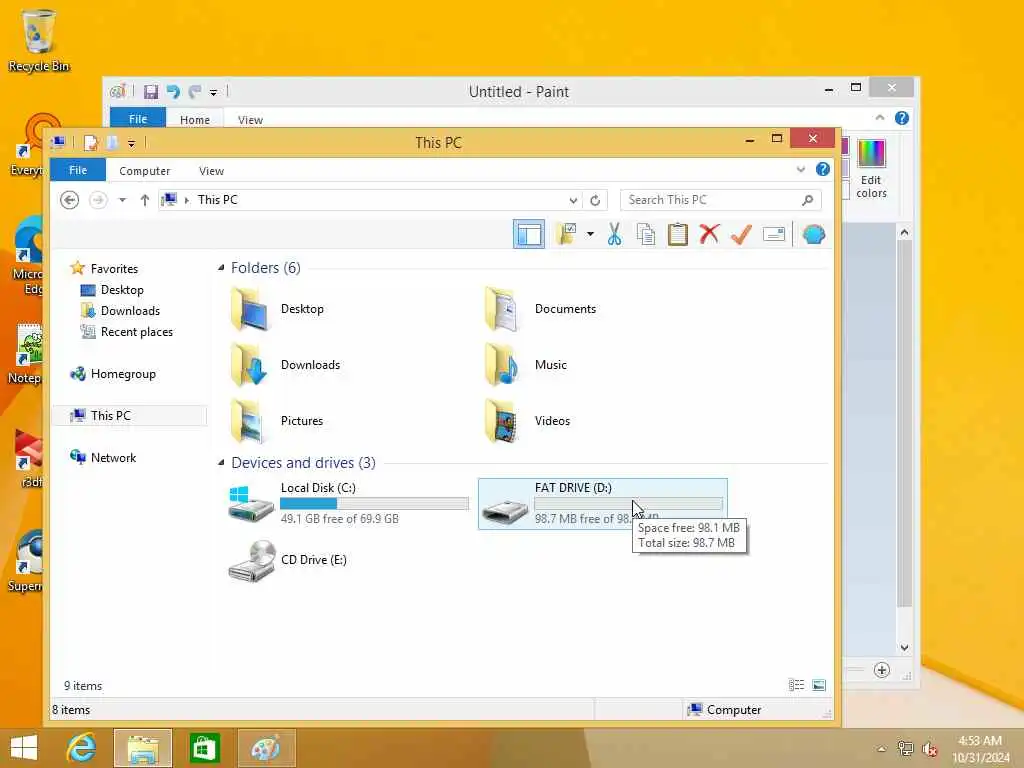Click the Paste clipboard toolbar icon

click(x=677, y=234)
